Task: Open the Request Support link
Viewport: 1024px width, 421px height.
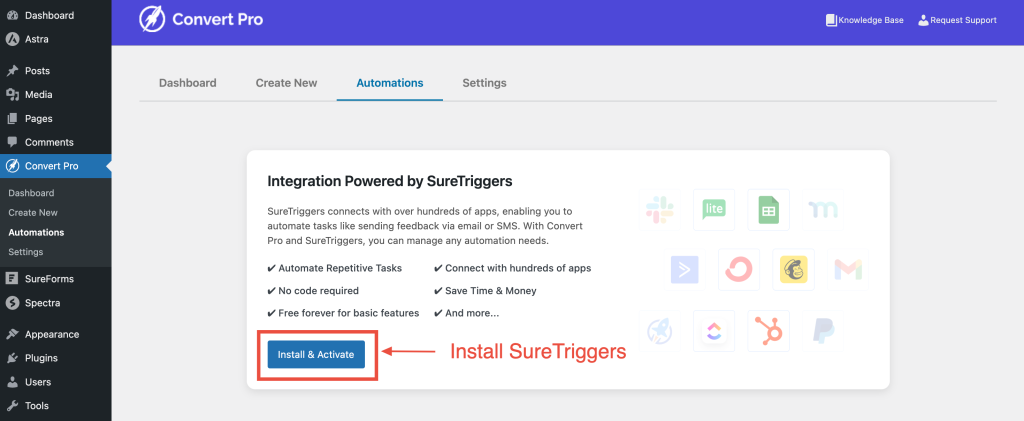Action: [x=957, y=20]
